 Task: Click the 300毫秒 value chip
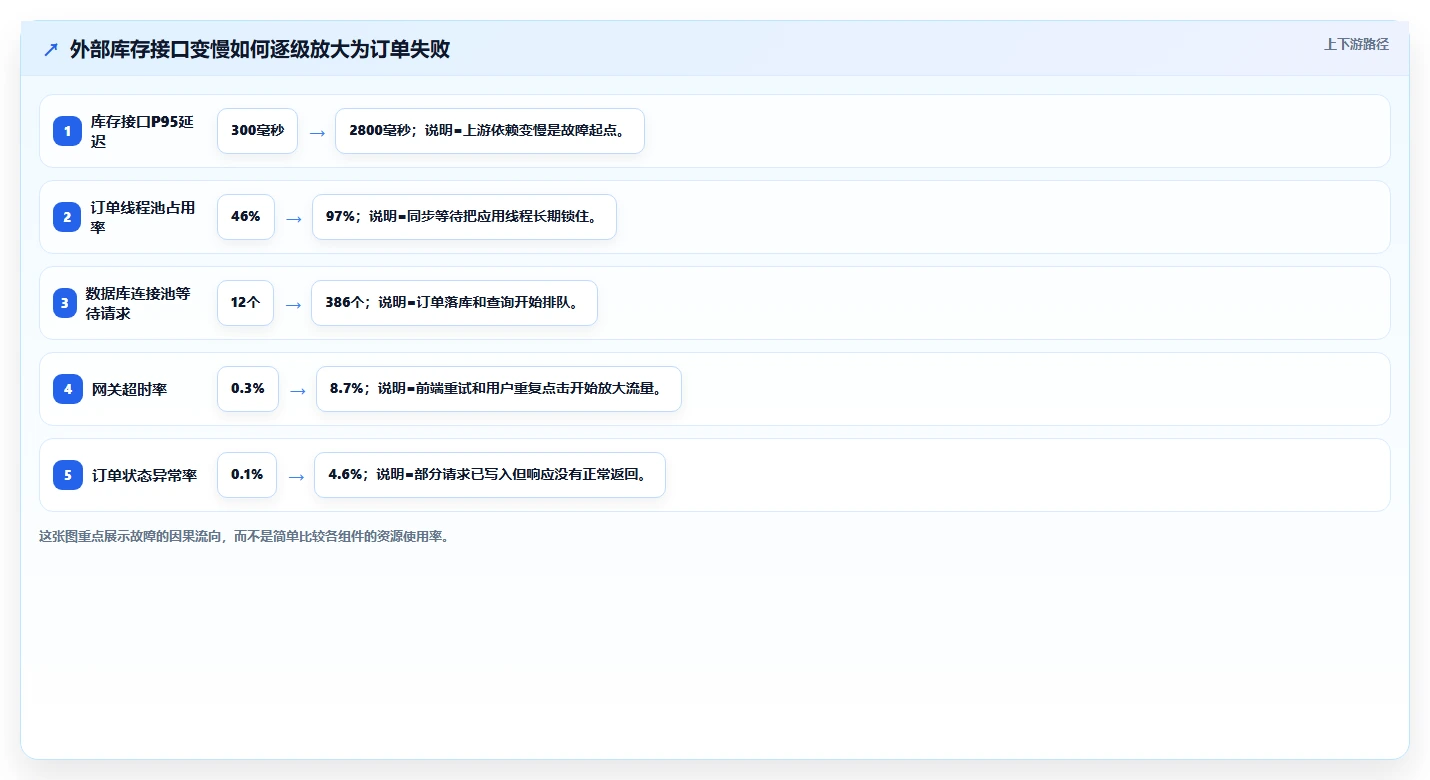[x=257, y=131]
